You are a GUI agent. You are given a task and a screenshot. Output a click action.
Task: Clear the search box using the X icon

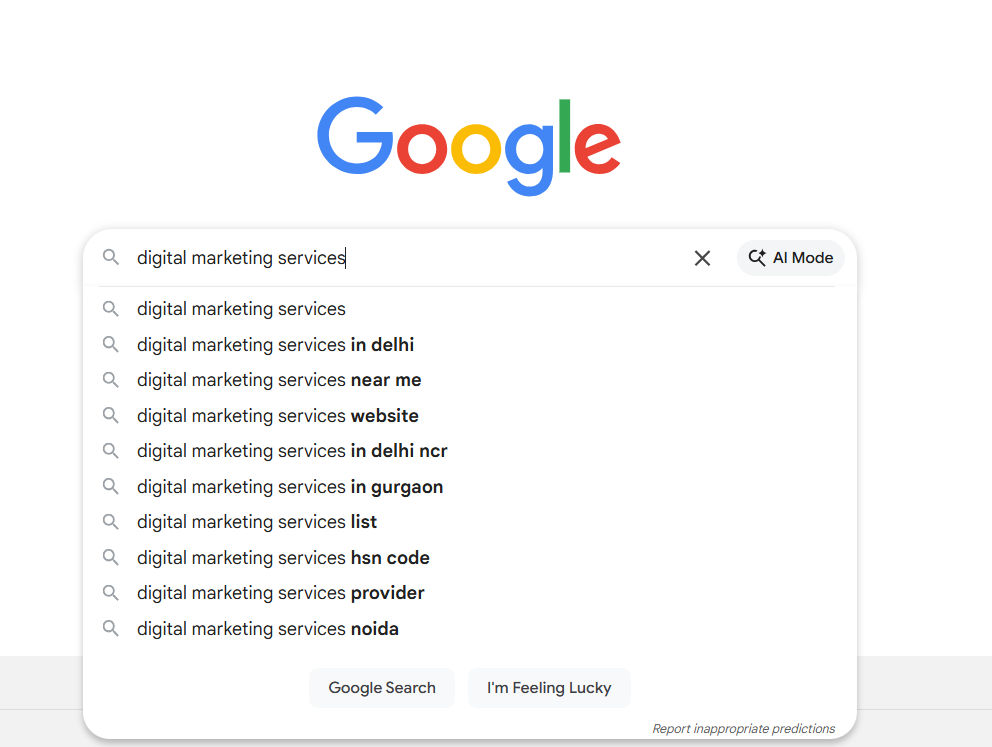click(x=702, y=258)
